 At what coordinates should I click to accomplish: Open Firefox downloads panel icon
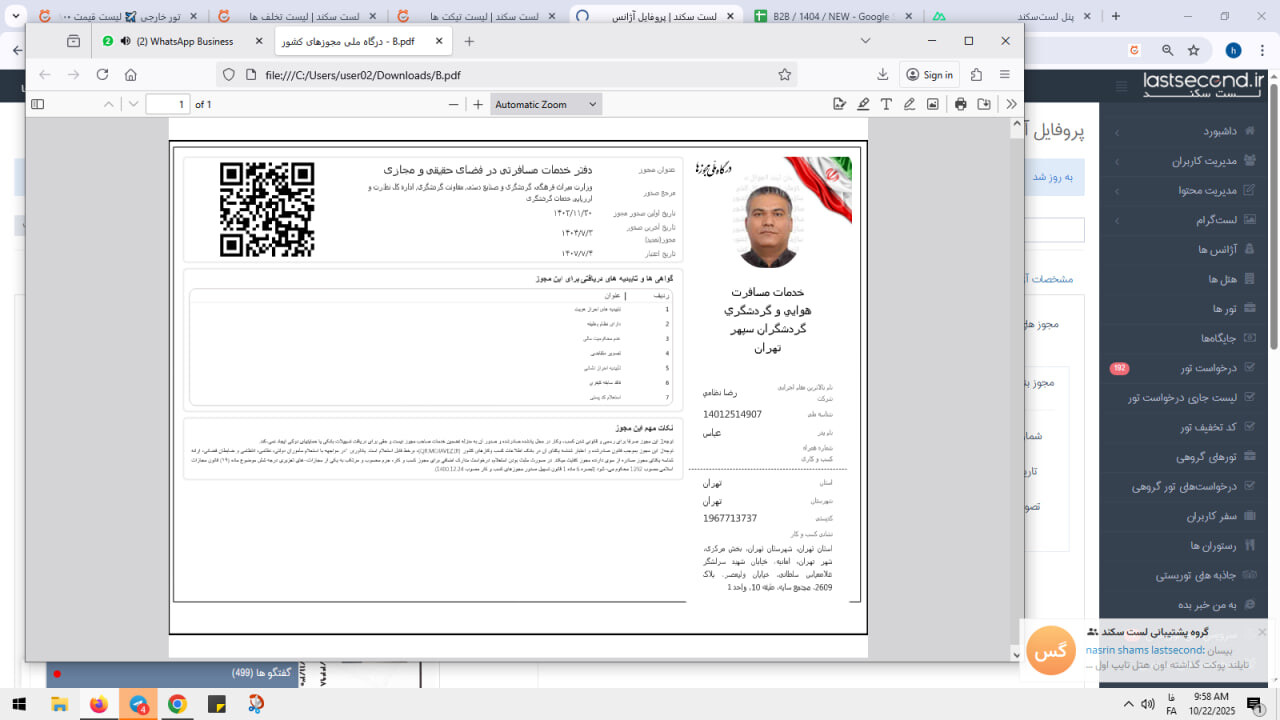(x=883, y=75)
